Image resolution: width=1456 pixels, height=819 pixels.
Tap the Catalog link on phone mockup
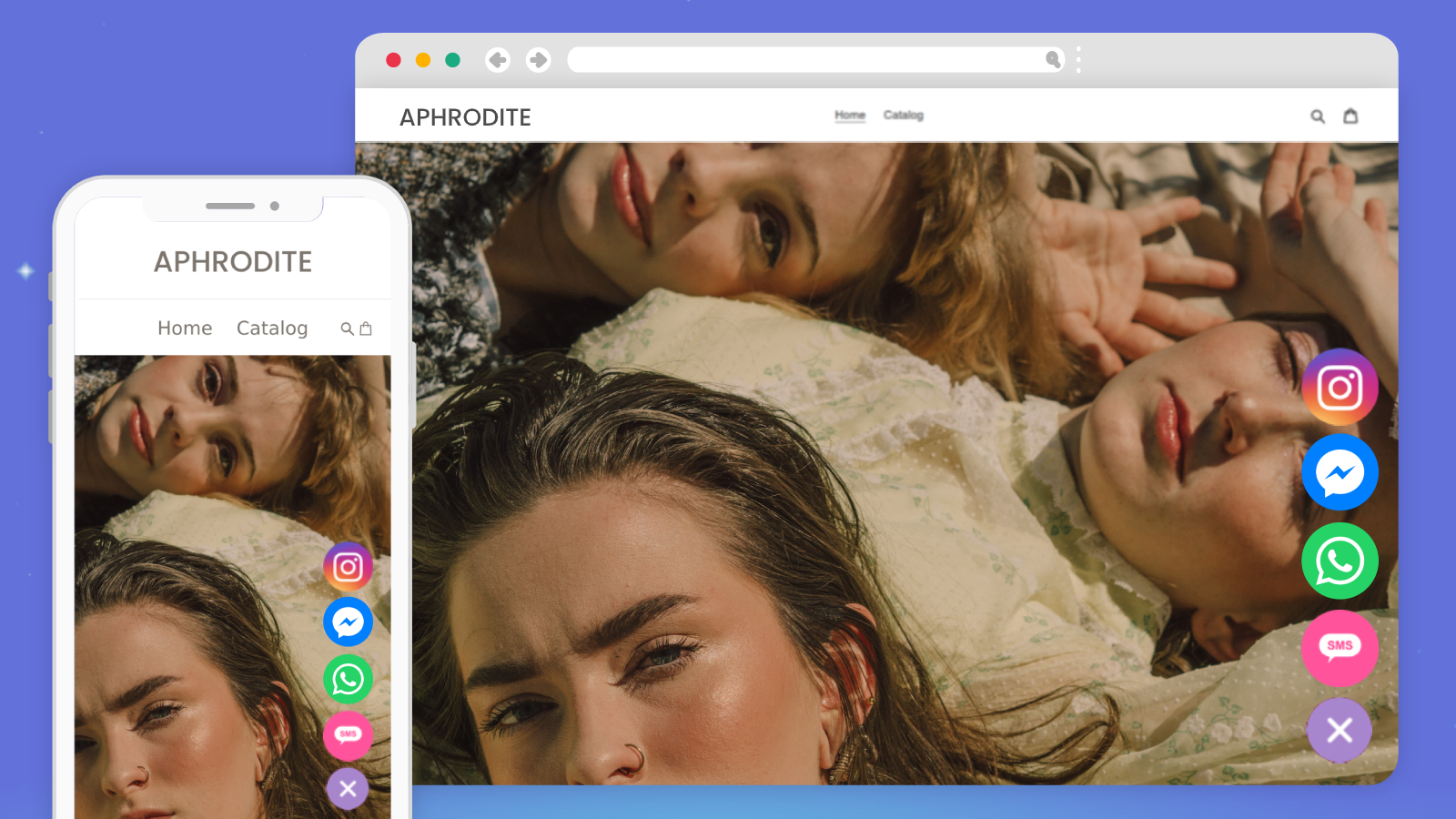272,328
